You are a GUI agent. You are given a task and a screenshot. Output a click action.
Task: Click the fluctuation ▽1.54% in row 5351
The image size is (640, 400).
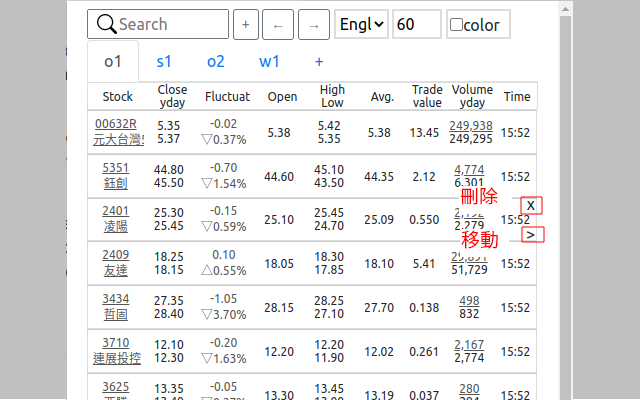click(224, 184)
